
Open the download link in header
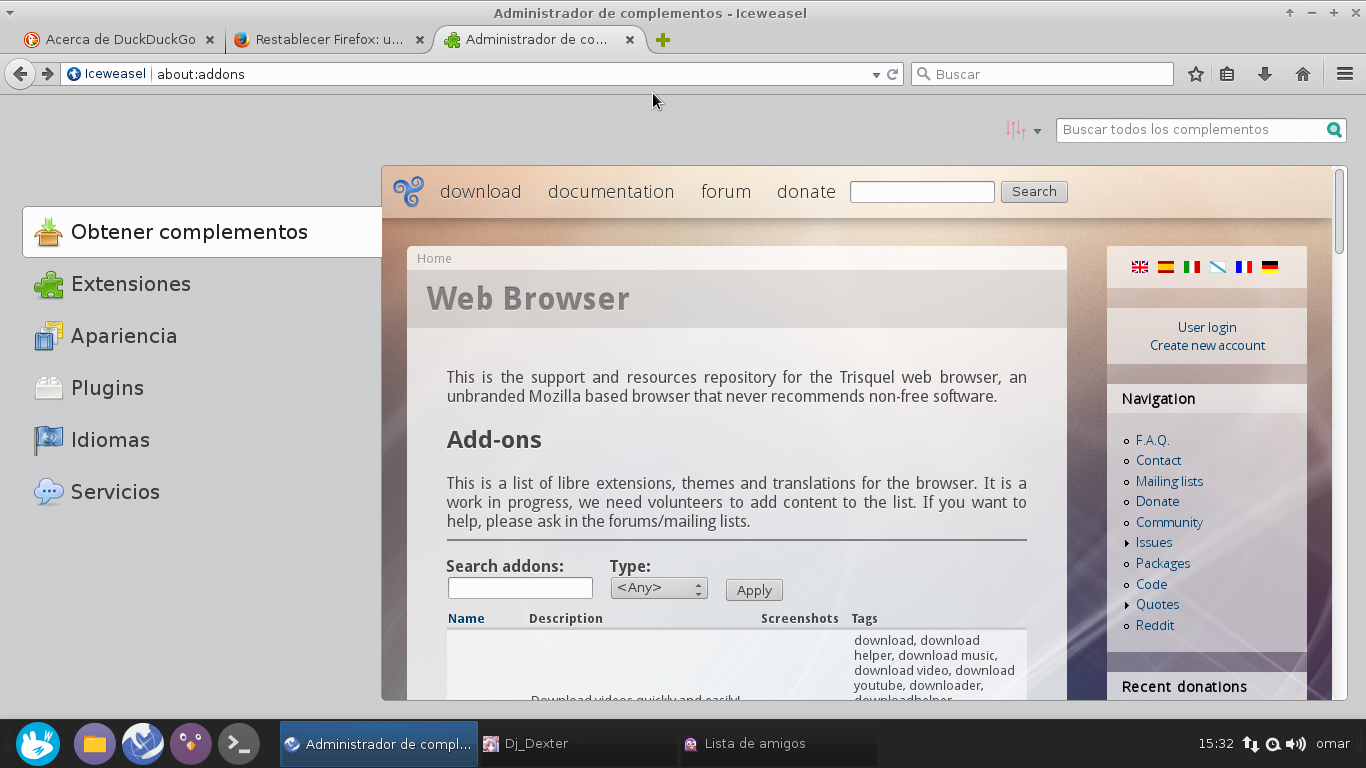coord(480,192)
